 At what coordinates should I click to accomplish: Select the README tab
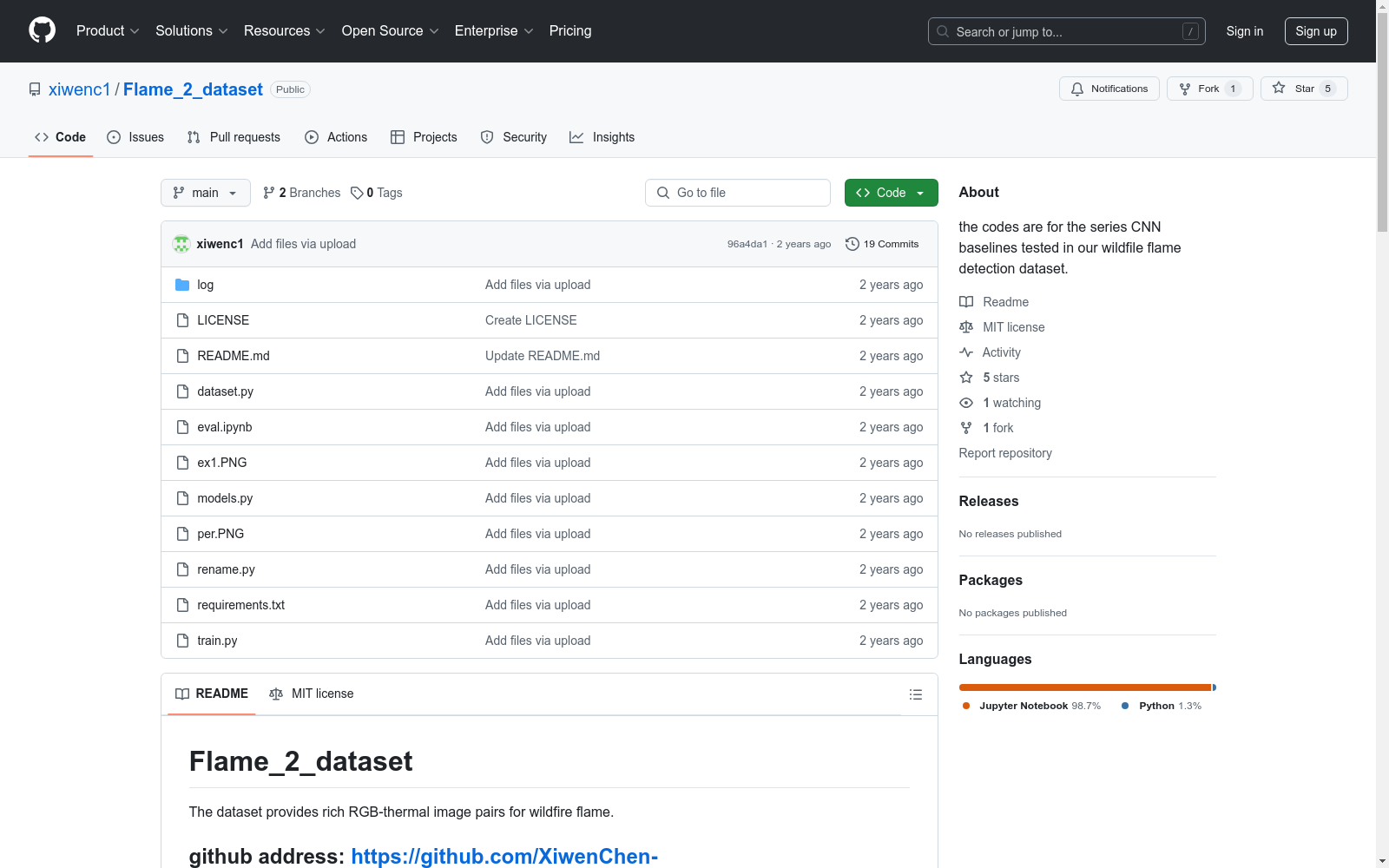(212, 694)
